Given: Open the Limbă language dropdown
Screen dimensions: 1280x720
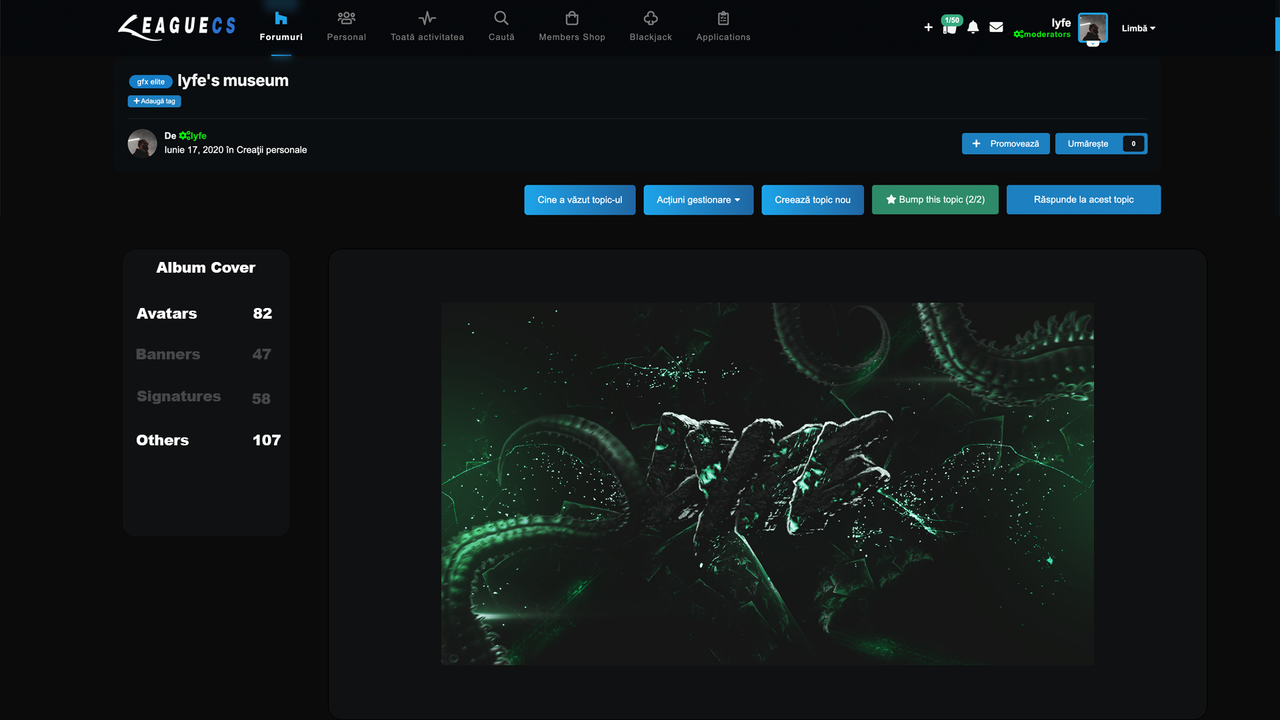Looking at the screenshot, I should pos(1138,28).
